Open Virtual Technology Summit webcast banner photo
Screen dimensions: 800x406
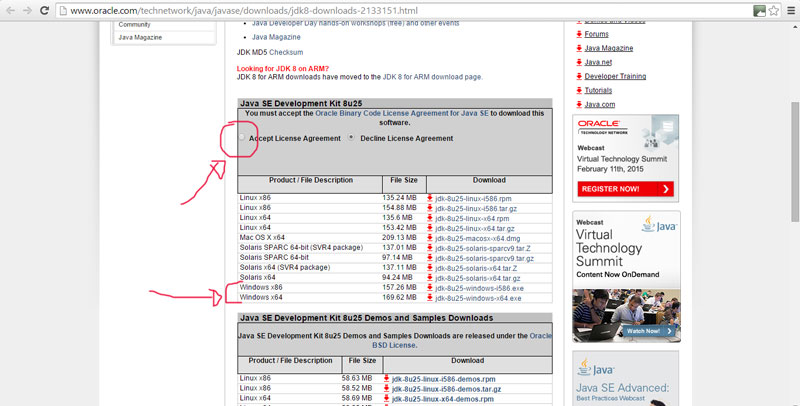click(626, 315)
